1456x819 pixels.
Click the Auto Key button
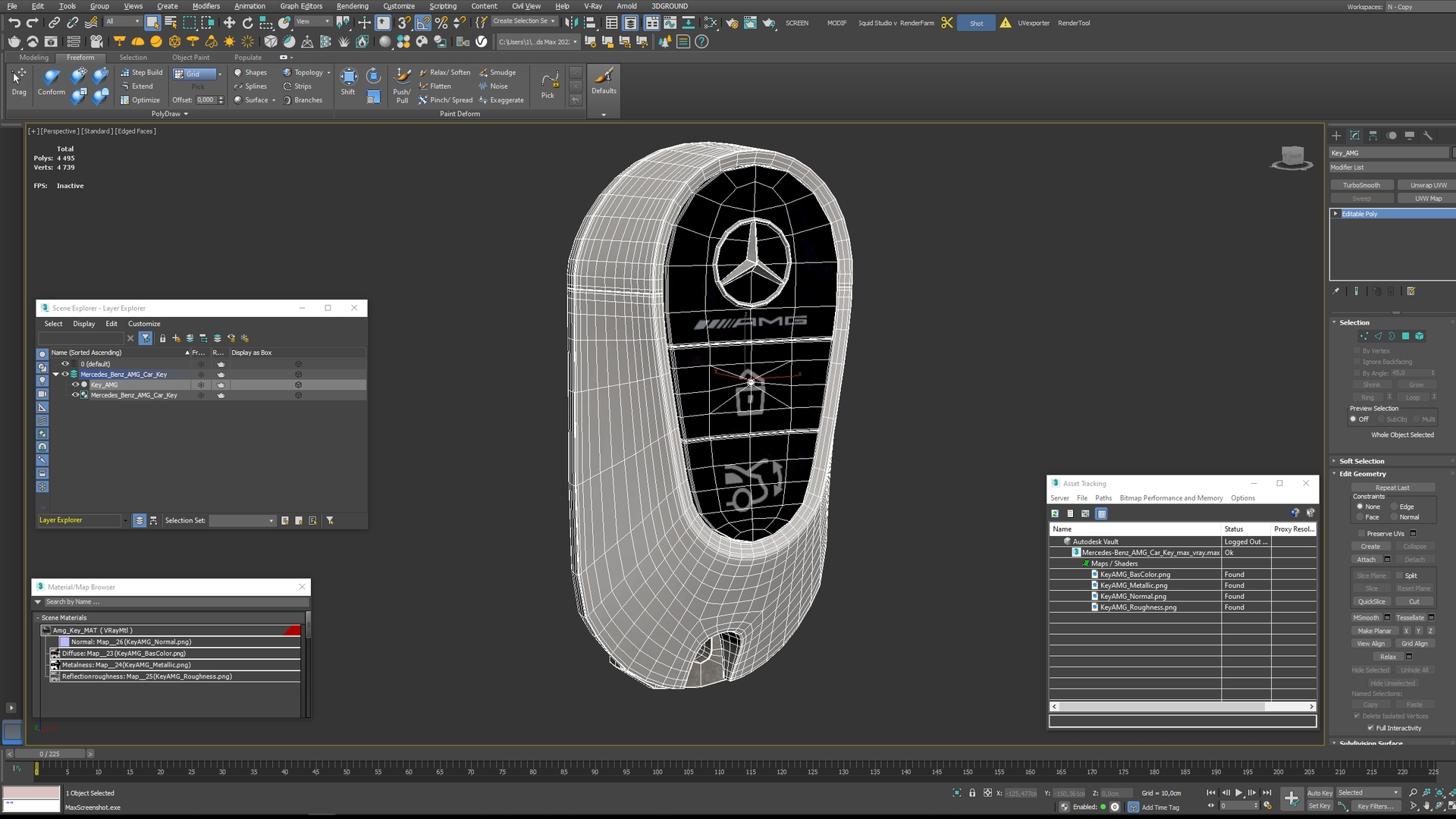coord(1319,793)
